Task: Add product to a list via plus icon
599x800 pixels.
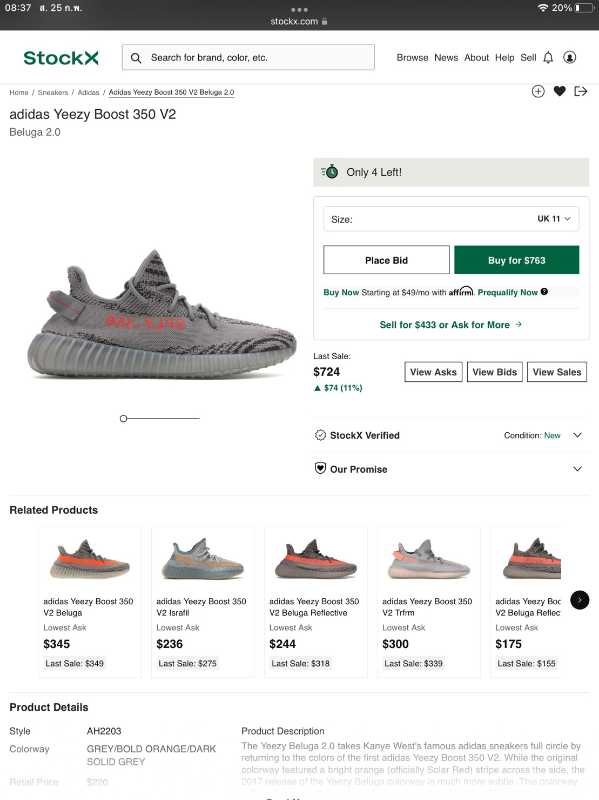Action: tap(536, 91)
